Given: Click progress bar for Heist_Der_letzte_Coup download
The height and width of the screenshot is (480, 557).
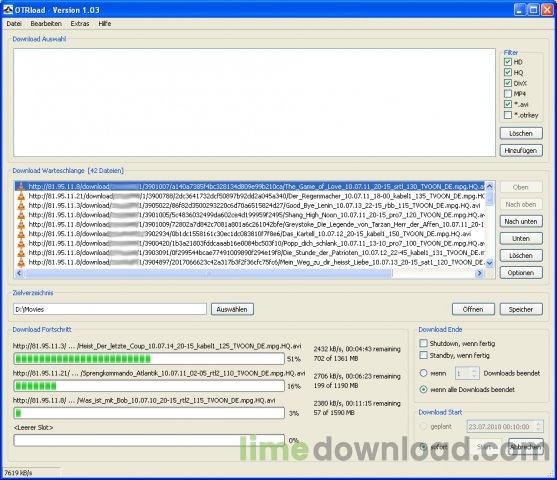Looking at the screenshot, I should coord(149,359).
